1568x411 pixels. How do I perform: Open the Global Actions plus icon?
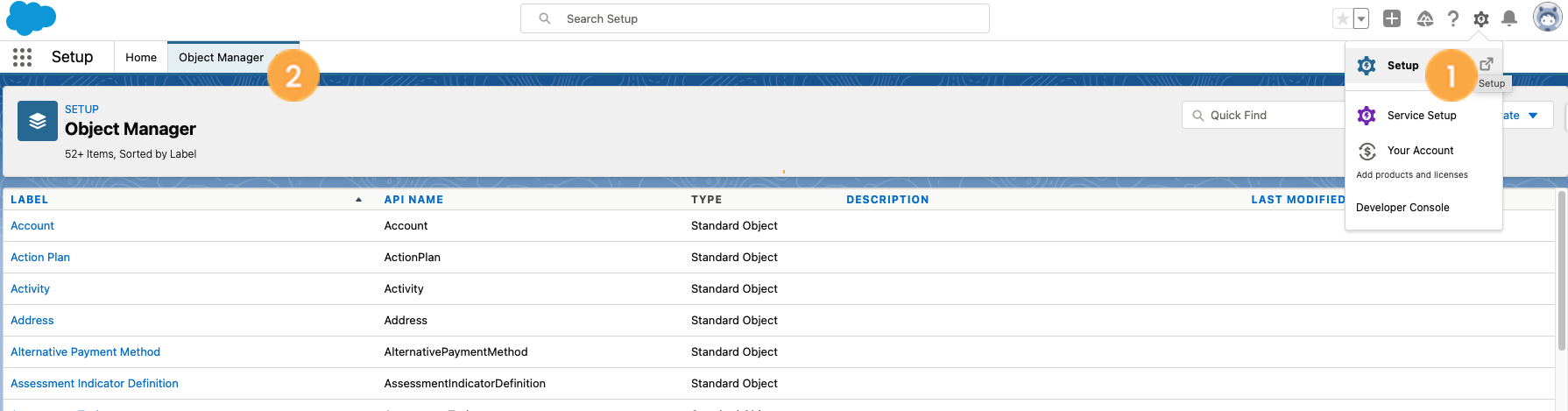coord(1392,18)
